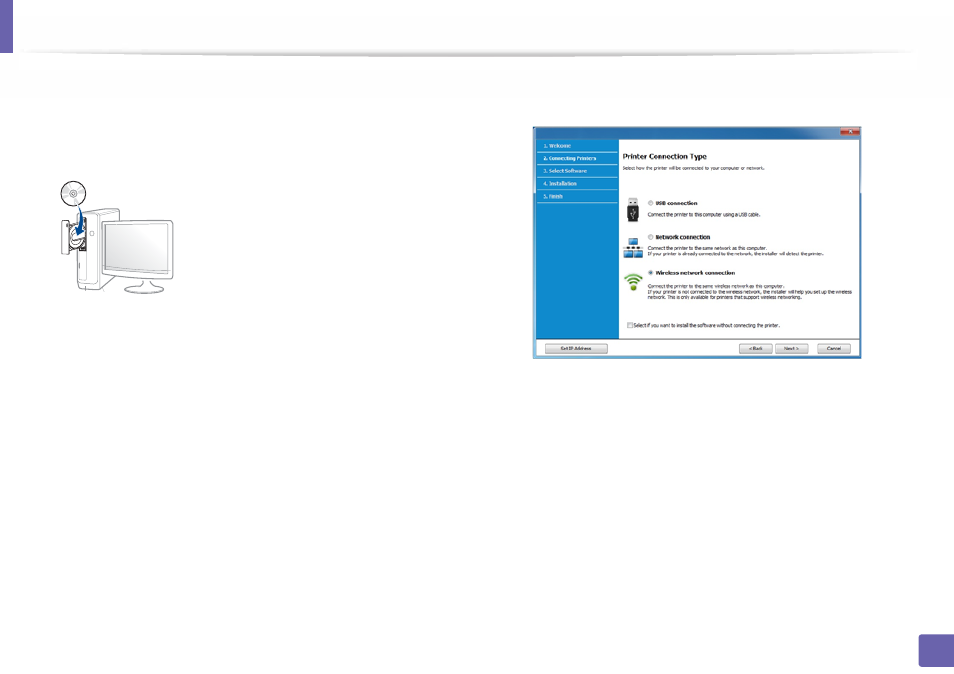Go to the previous step with Back

click(x=756, y=349)
